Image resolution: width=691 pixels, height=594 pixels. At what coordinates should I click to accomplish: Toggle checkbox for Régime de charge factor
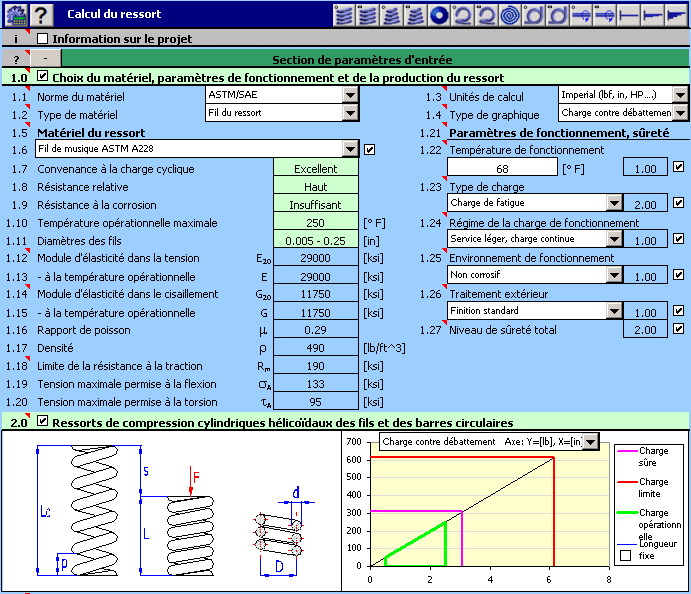[x=679, y=239]
